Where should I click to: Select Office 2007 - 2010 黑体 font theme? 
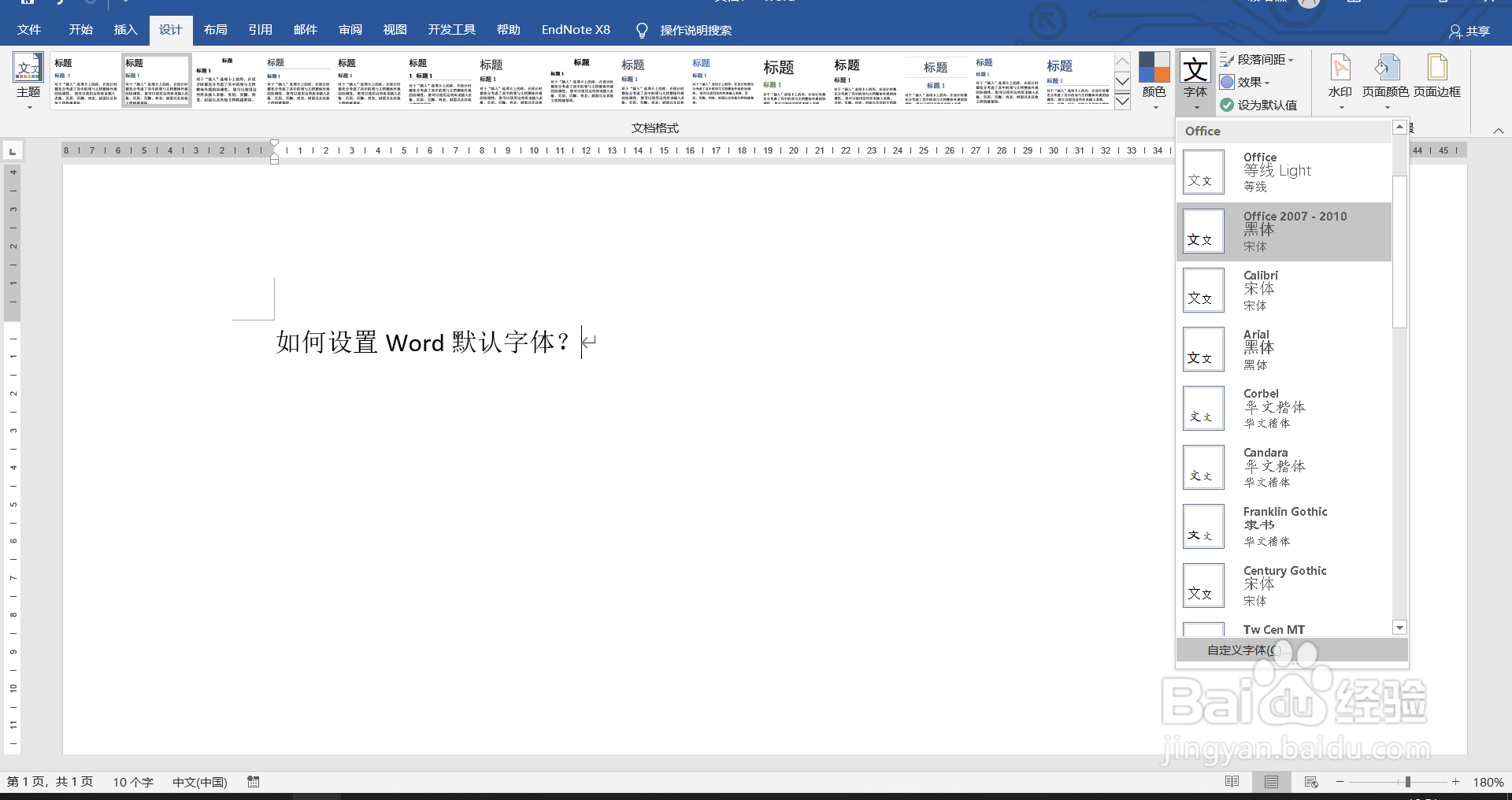1284,231
